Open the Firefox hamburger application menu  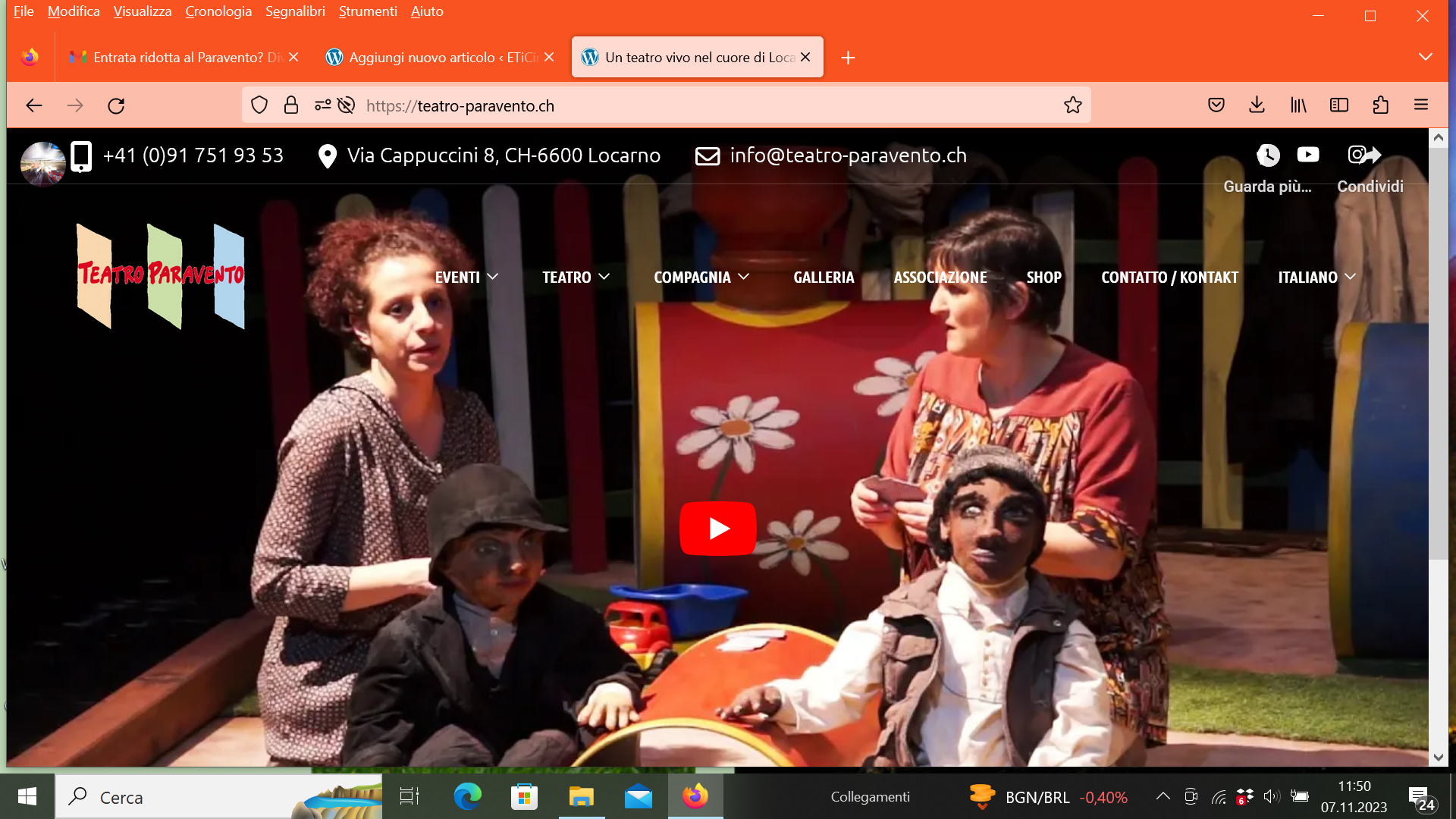1421,105
